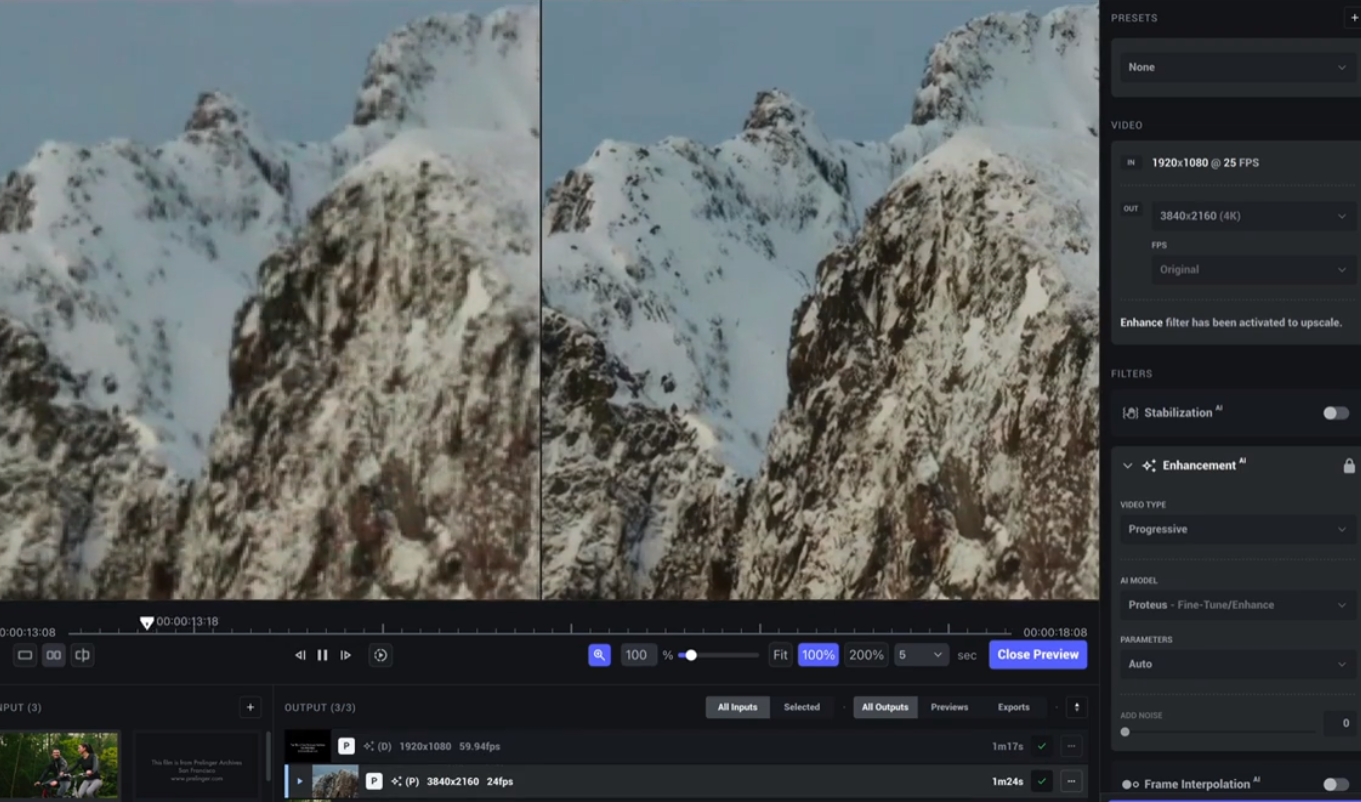Pause the preview playback

point(323,655)
